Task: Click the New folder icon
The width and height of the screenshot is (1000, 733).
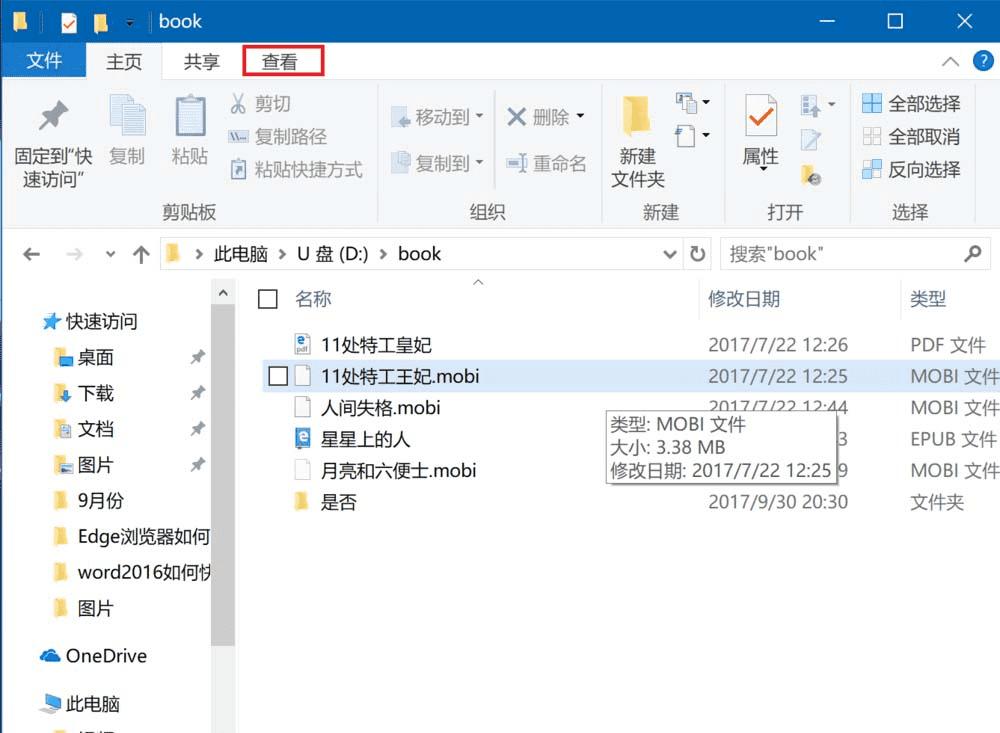Action: click(636, 115)
